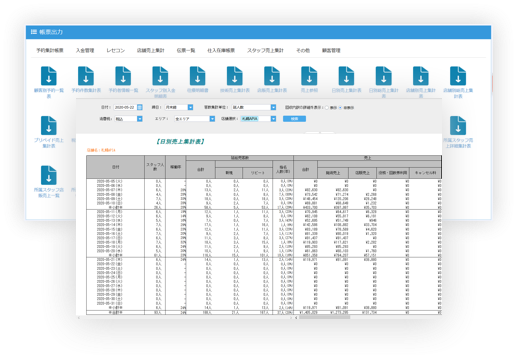Click the キャンセル料 column header
The image size is (517, 361).
click(x=425, y=173)
